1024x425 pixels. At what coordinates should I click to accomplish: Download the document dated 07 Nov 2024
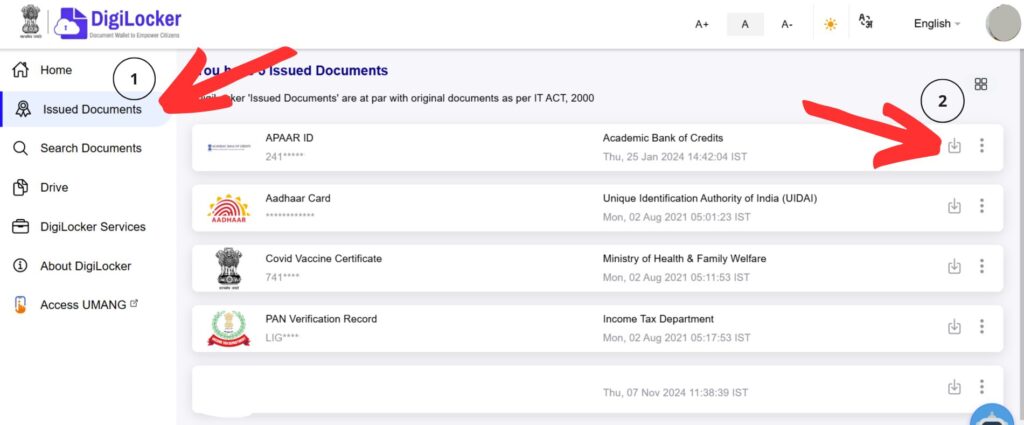pos(954,387)
